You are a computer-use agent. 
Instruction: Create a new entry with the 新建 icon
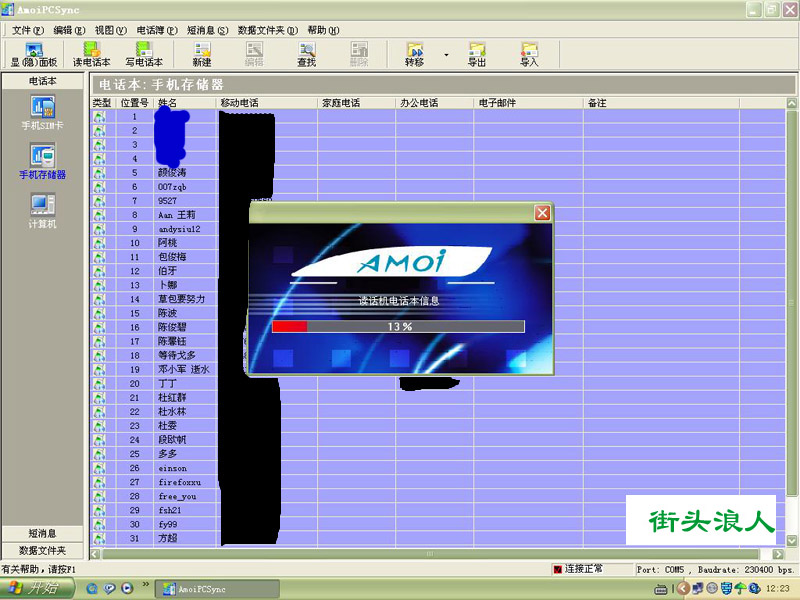(201, 53)
